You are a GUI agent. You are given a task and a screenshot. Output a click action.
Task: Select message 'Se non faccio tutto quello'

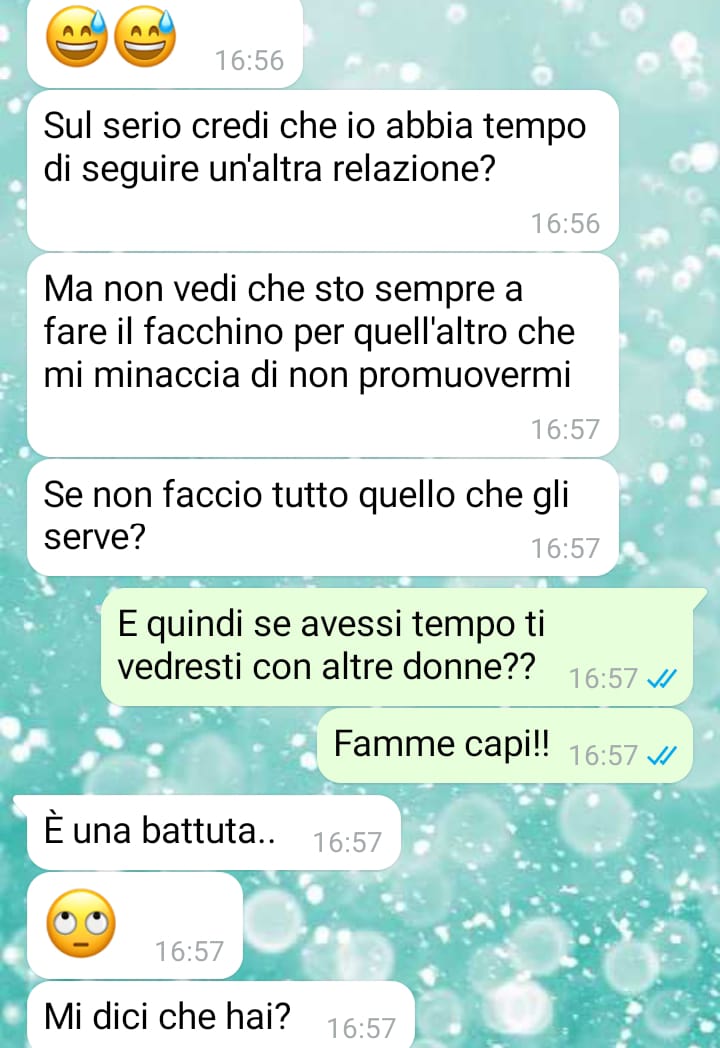(x=322, y=517)
